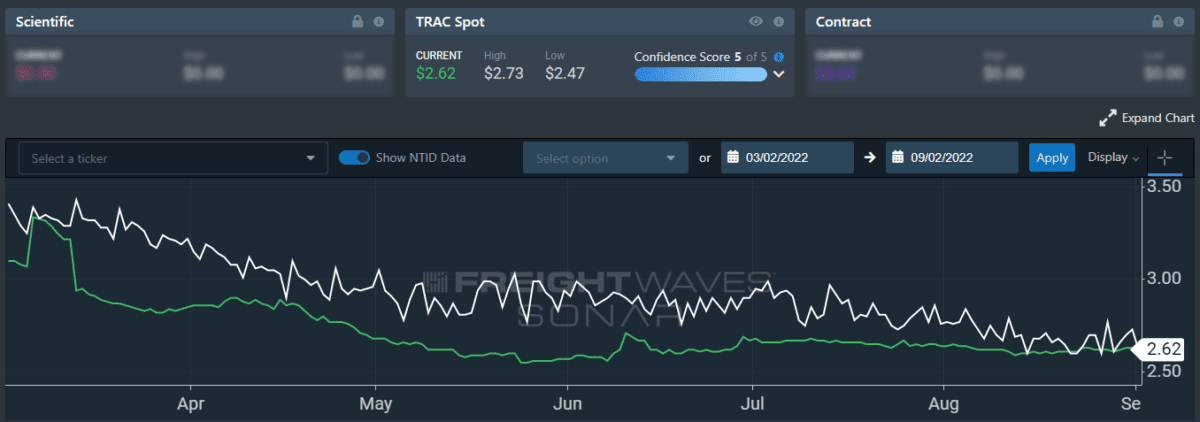Click the 2.50 label on the price axis

(x=1165, y=370)
